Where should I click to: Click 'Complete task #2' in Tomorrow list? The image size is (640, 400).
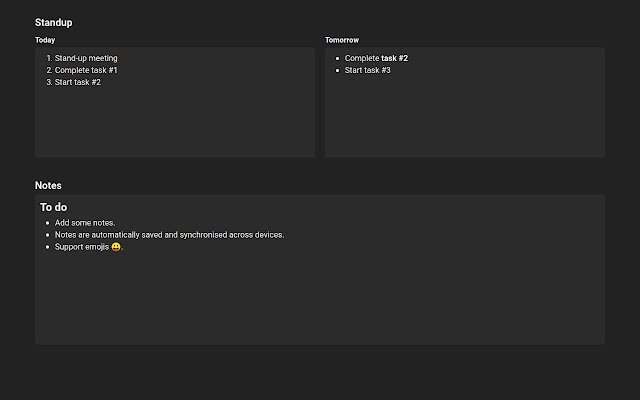point(376,58)
